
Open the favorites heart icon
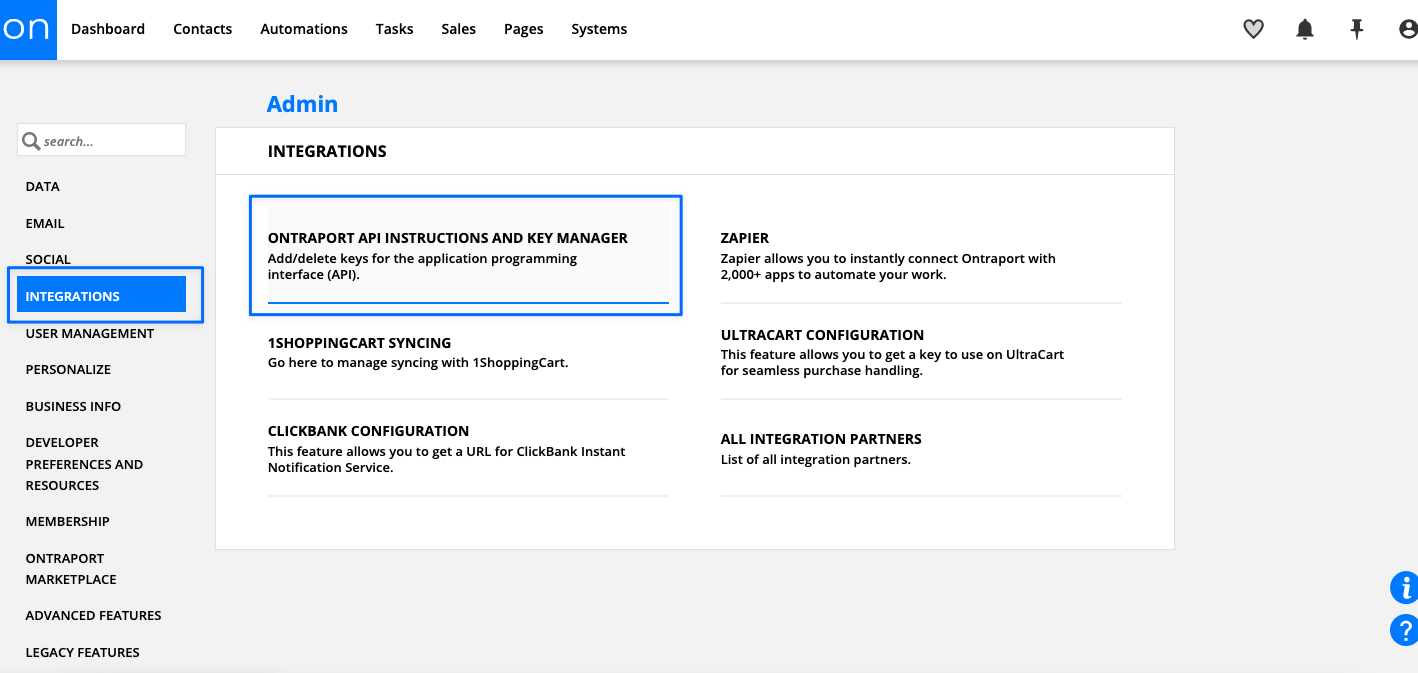[x=1253, y=30]
